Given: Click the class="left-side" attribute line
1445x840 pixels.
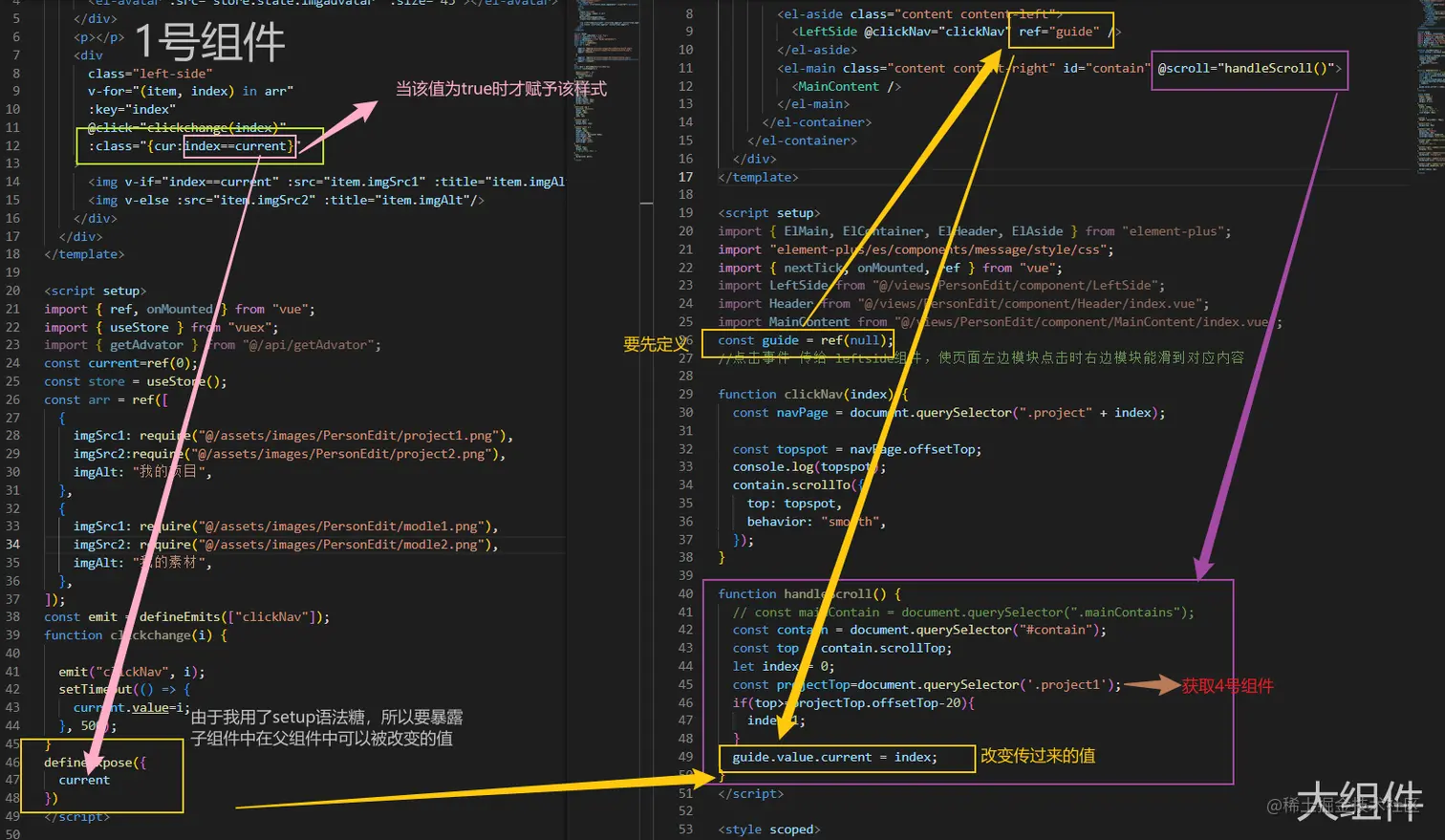Looking at the screenshot, I should tap(150, 74).
